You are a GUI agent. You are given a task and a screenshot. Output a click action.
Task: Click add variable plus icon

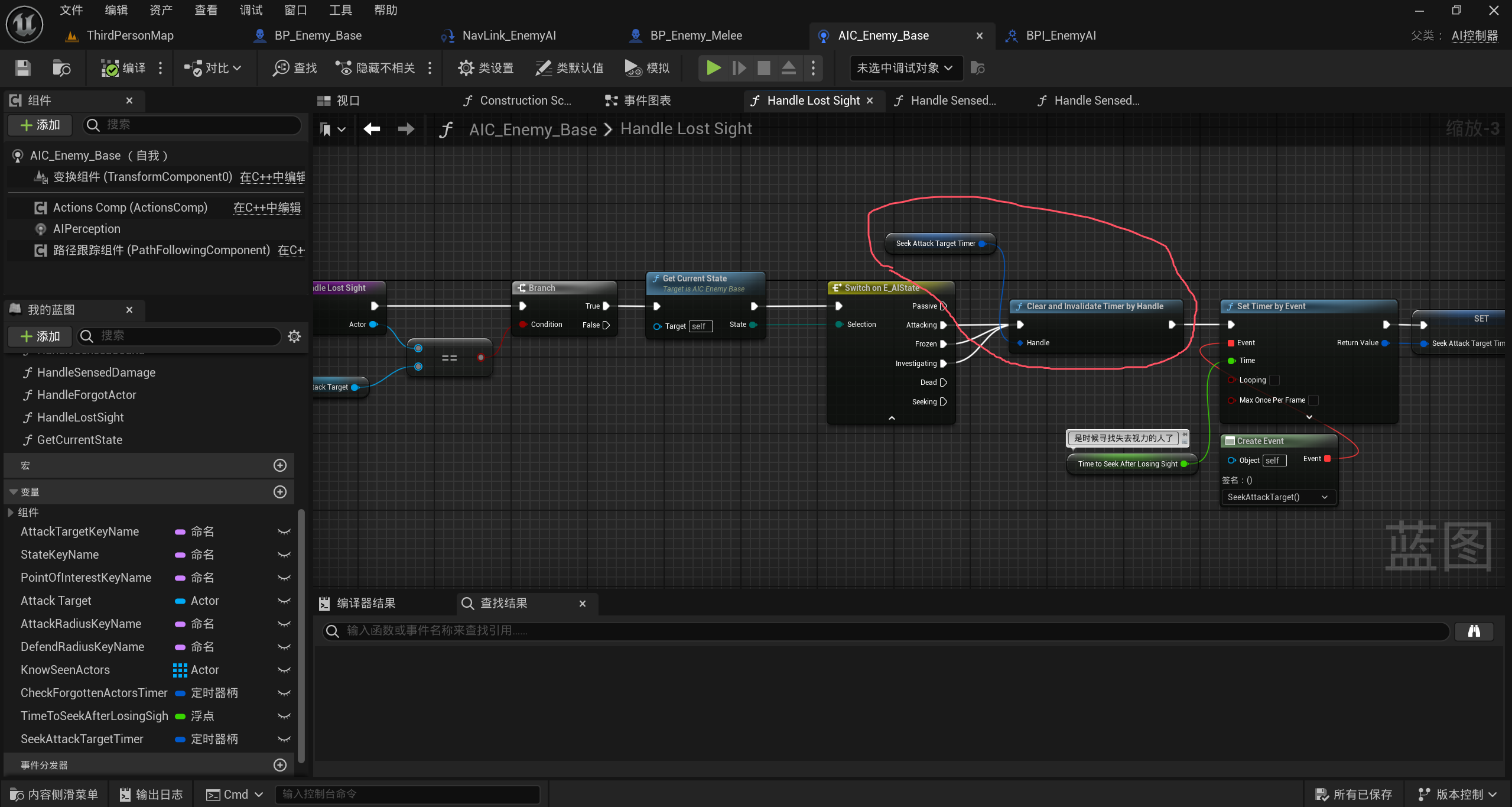(x=280, y=492)
